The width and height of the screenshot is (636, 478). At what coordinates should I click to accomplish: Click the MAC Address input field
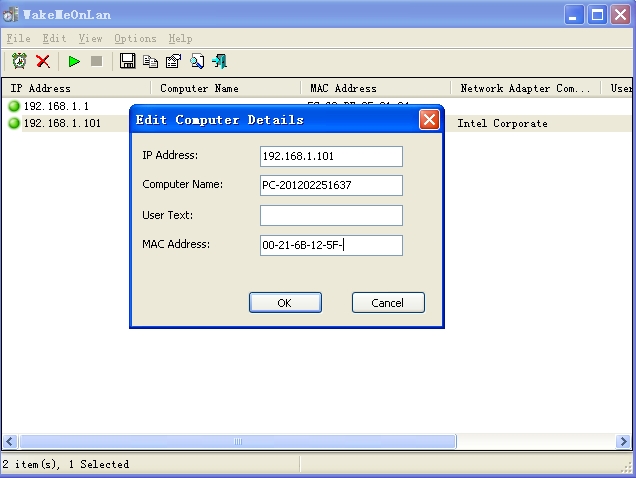[x=331, y=246]
